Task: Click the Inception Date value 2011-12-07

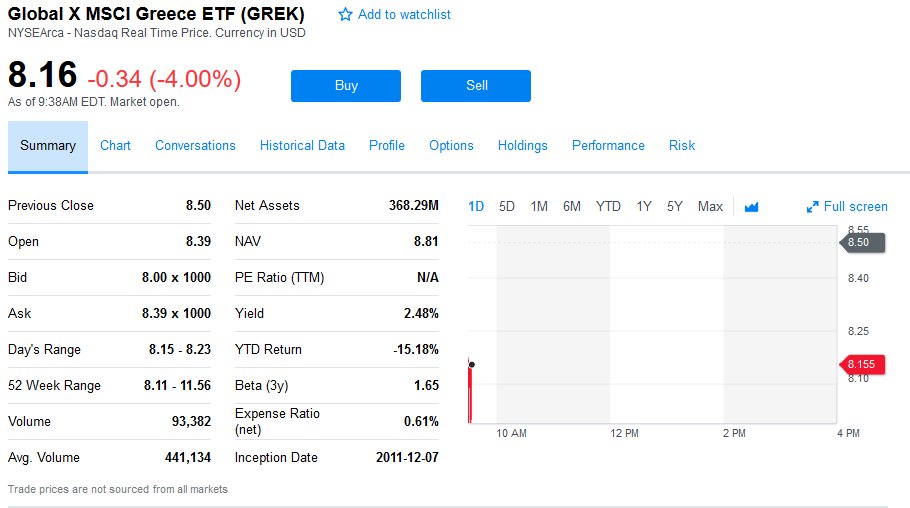Action: click(x=407, y=457)
